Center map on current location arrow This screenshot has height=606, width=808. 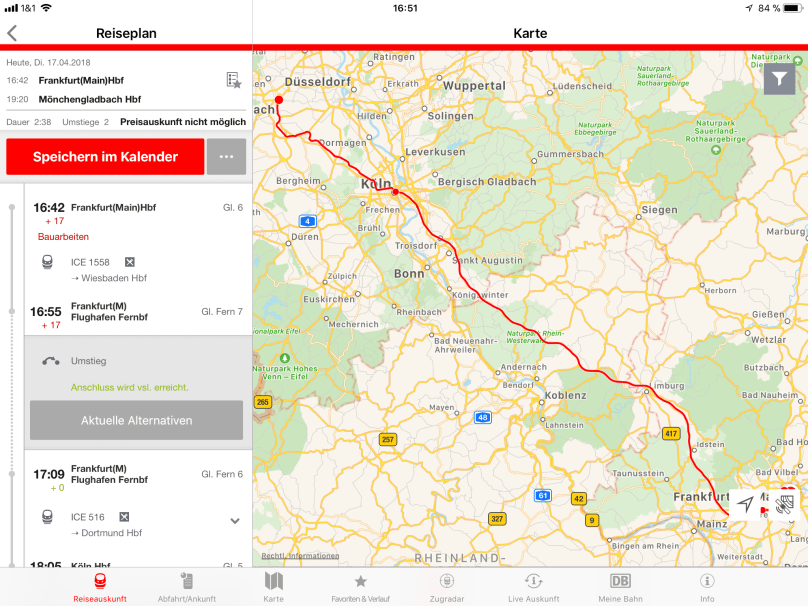(746, 504)
